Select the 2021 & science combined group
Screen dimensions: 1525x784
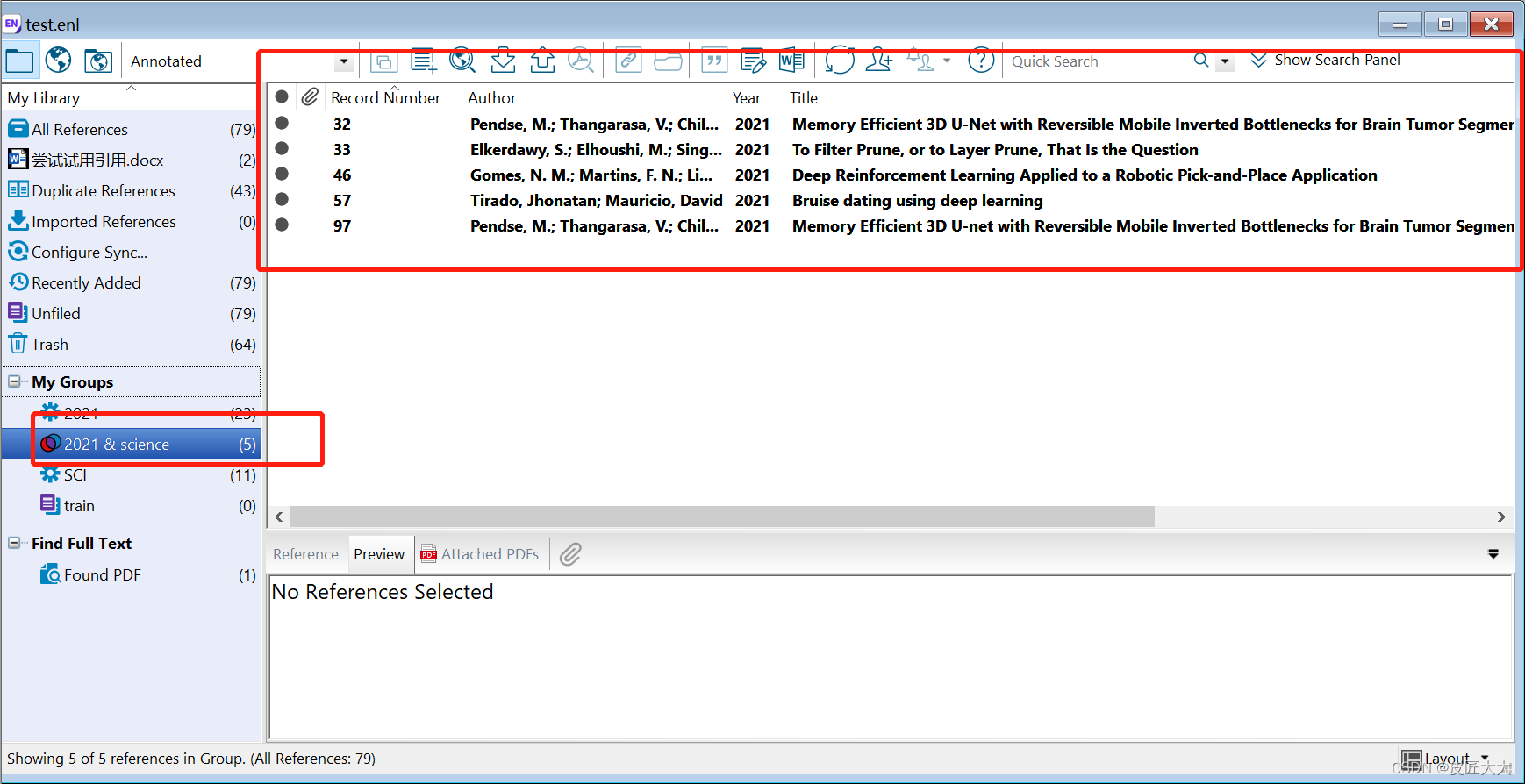tap(132, 444)
